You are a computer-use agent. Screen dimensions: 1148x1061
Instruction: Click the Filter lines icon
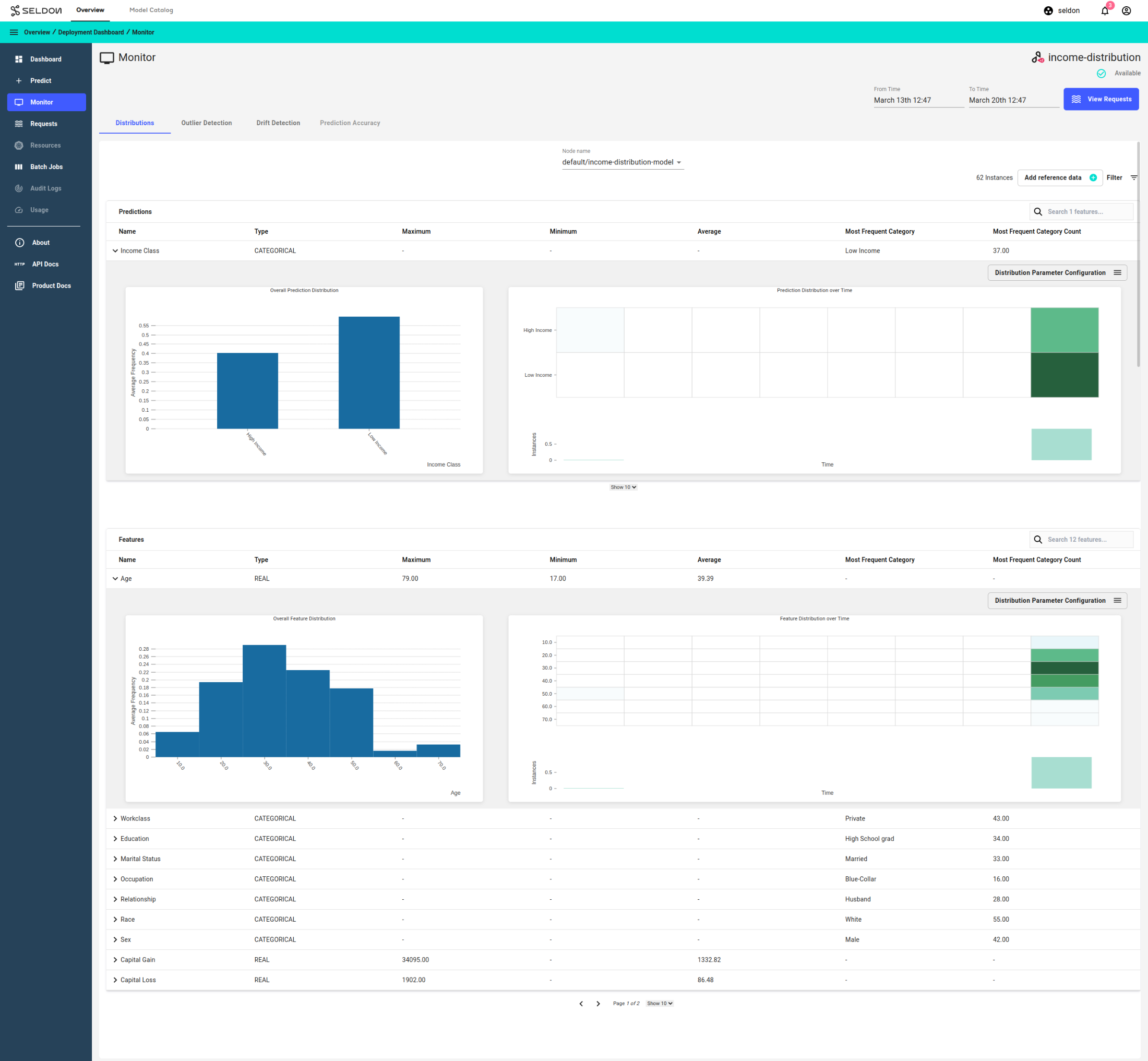[x=1133, y=178]
